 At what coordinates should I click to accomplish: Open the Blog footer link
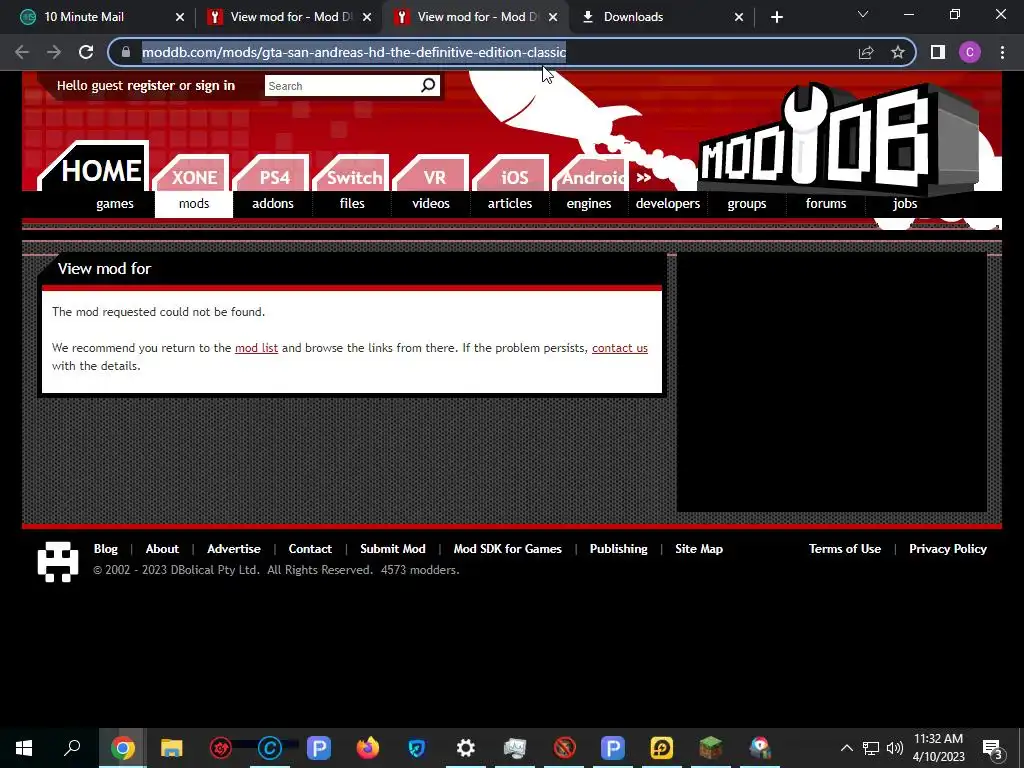106,549
